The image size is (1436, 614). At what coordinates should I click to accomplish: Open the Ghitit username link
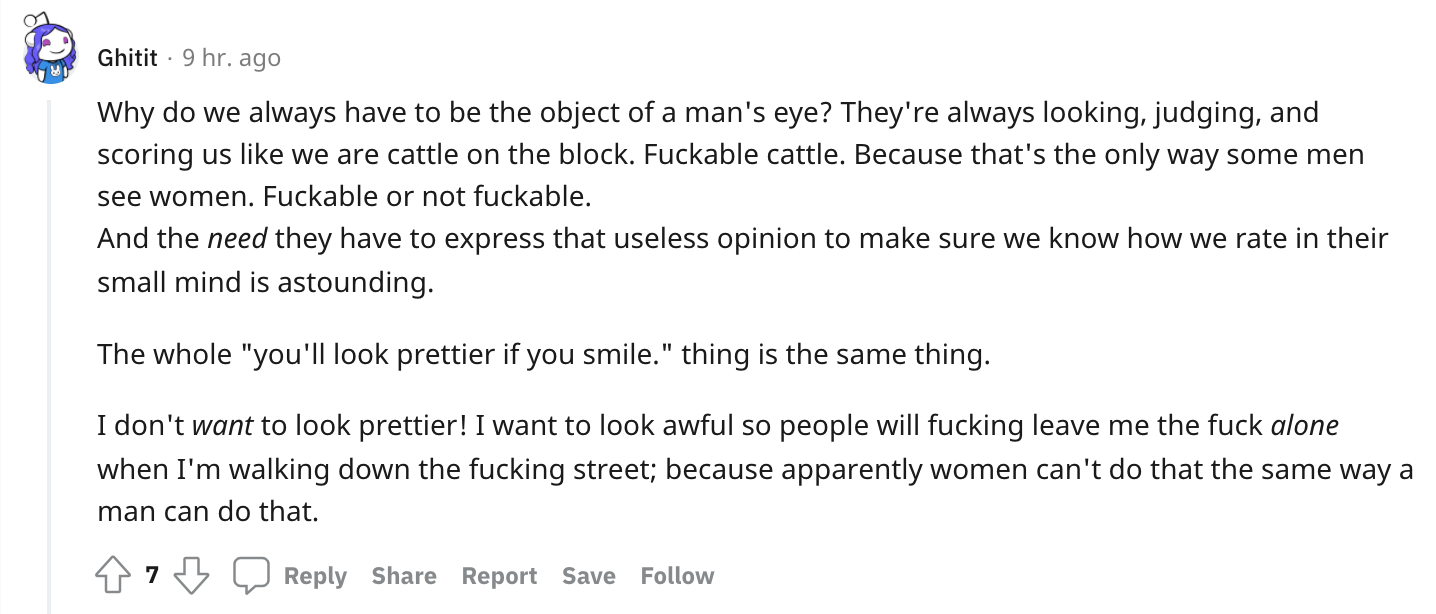[127, 58]
